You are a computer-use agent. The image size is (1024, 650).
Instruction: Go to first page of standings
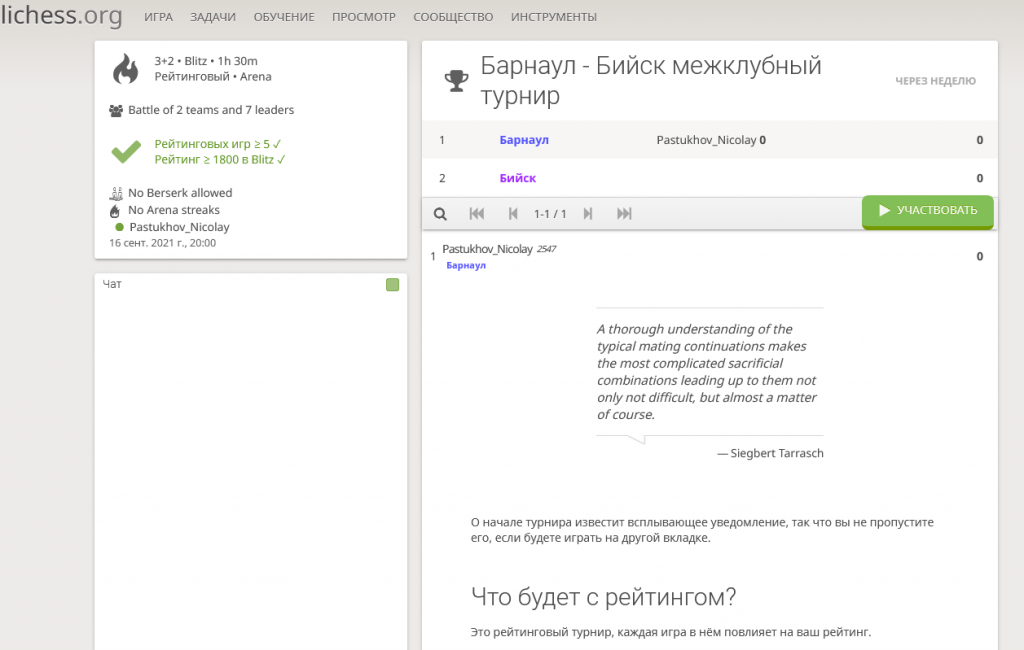coord(477,214)
